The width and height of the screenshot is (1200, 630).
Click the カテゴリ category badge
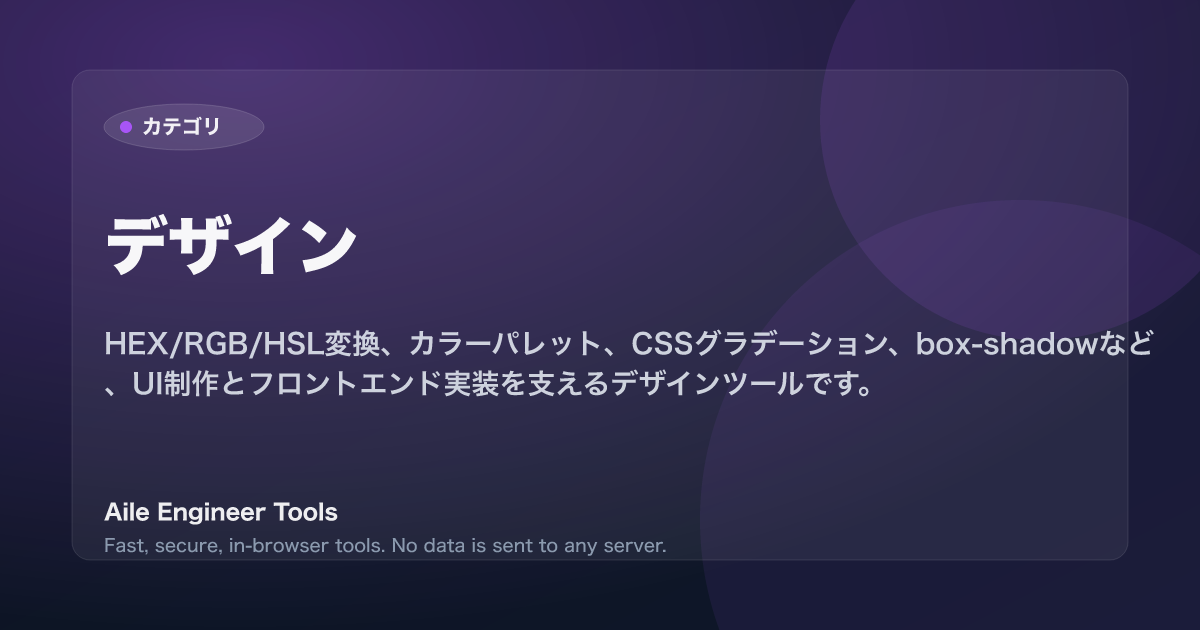coord(184,127)
